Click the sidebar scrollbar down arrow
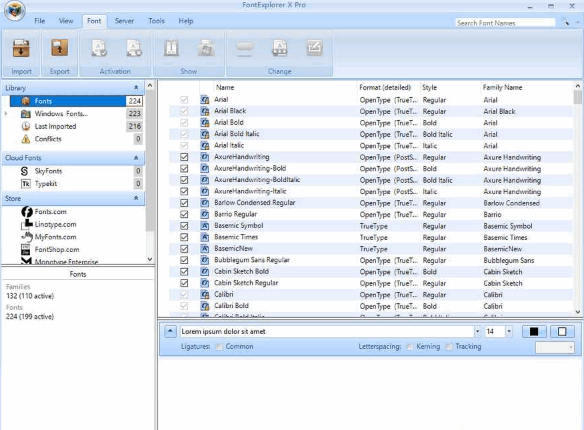The width and height of the screenshot is (584, 430). pyautogui.click(x=150, y=259)
